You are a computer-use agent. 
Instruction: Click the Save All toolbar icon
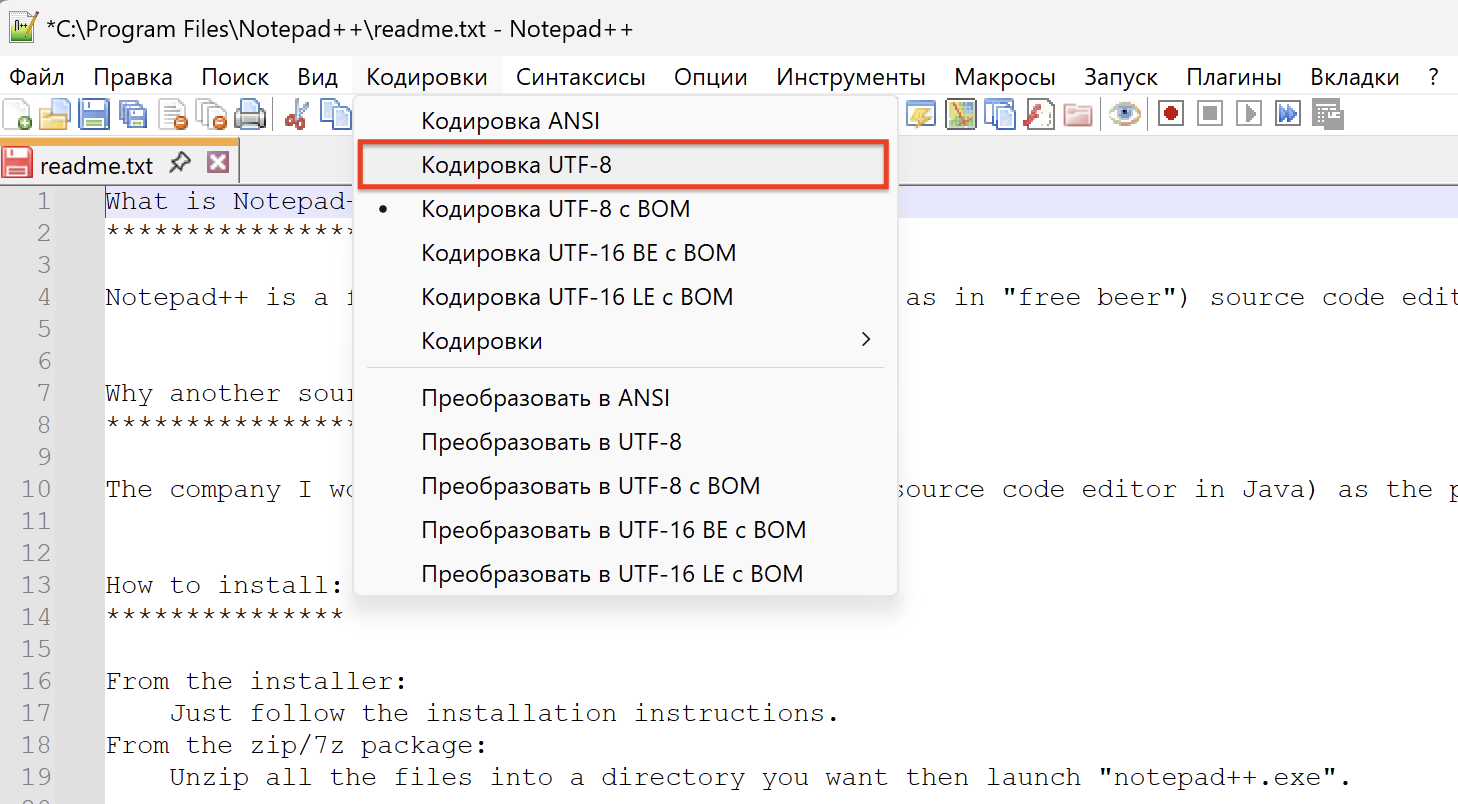tap(132, 115)
